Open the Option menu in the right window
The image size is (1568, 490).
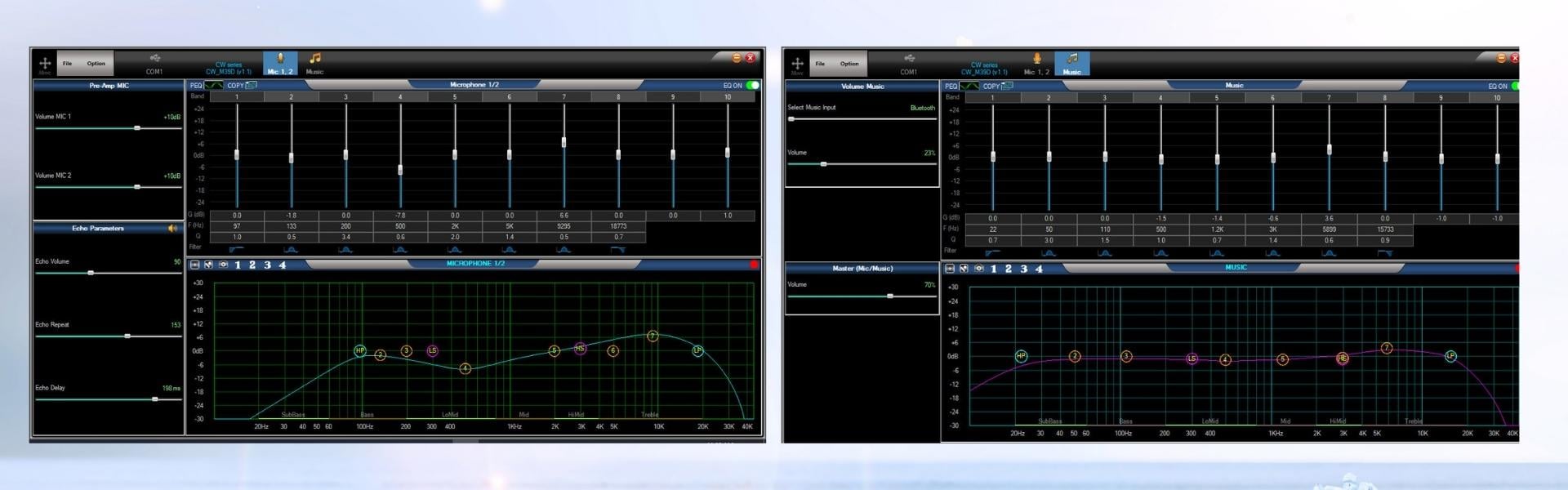(849, 63)
